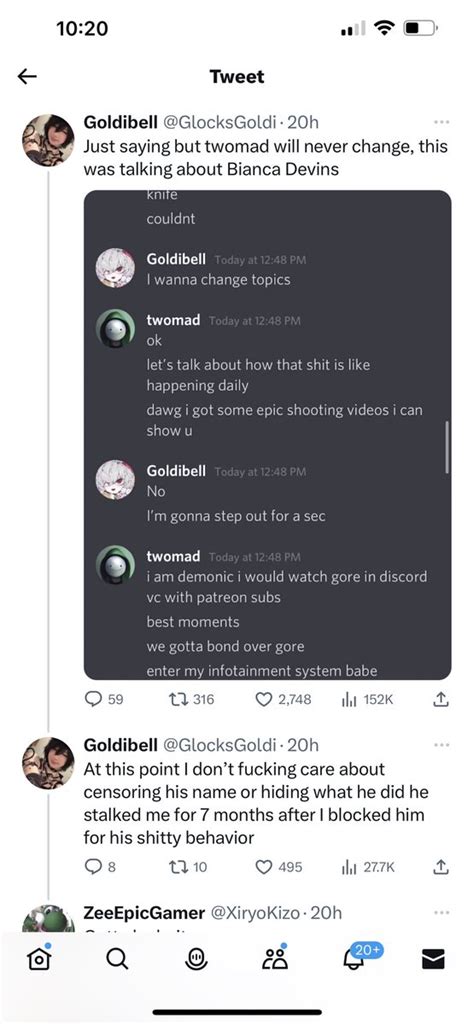Tap the back arrow in the header
This screenshot has width=474, height=1024.
[27, 76]
